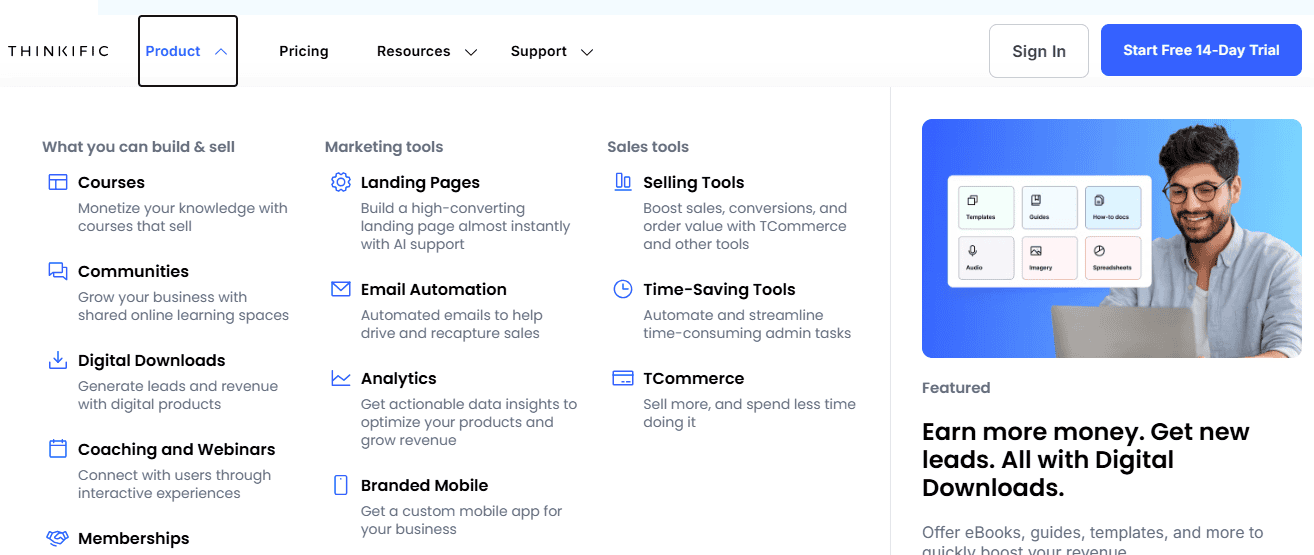This screenshot has width=1314, height=555.
Task: Open the Digital Downloads link
Action: [152, 360]
